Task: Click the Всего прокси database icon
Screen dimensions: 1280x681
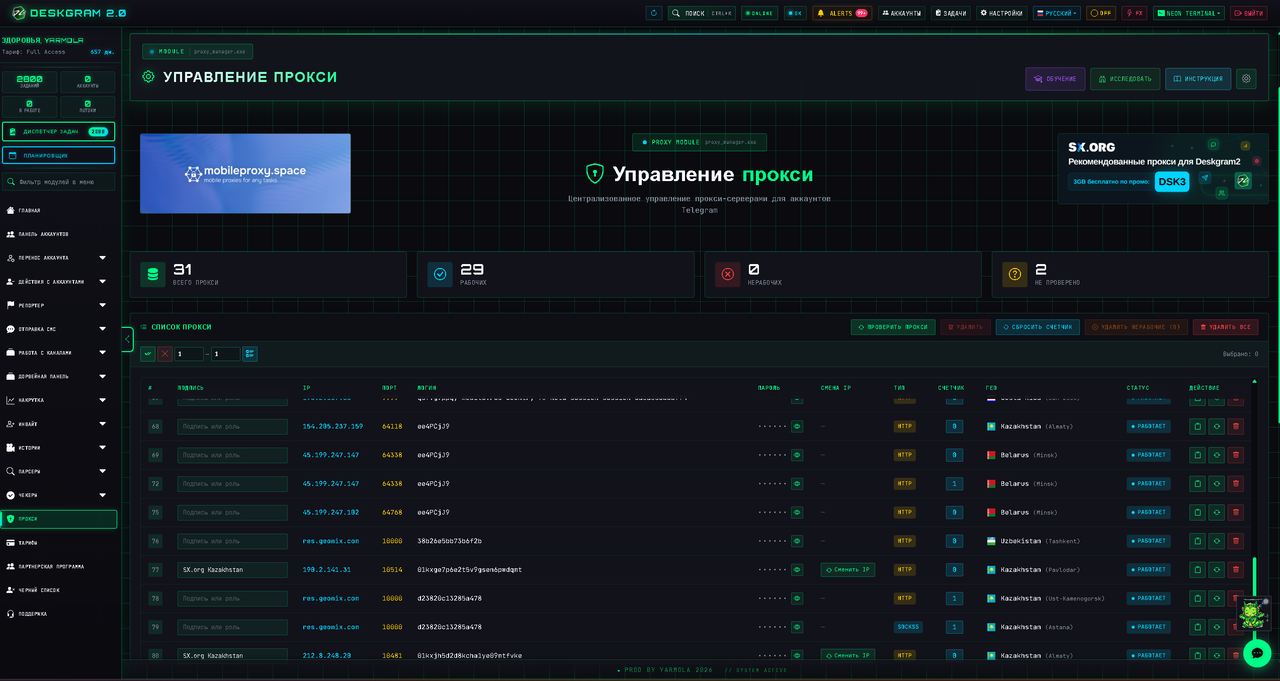Action: (153, 275)
